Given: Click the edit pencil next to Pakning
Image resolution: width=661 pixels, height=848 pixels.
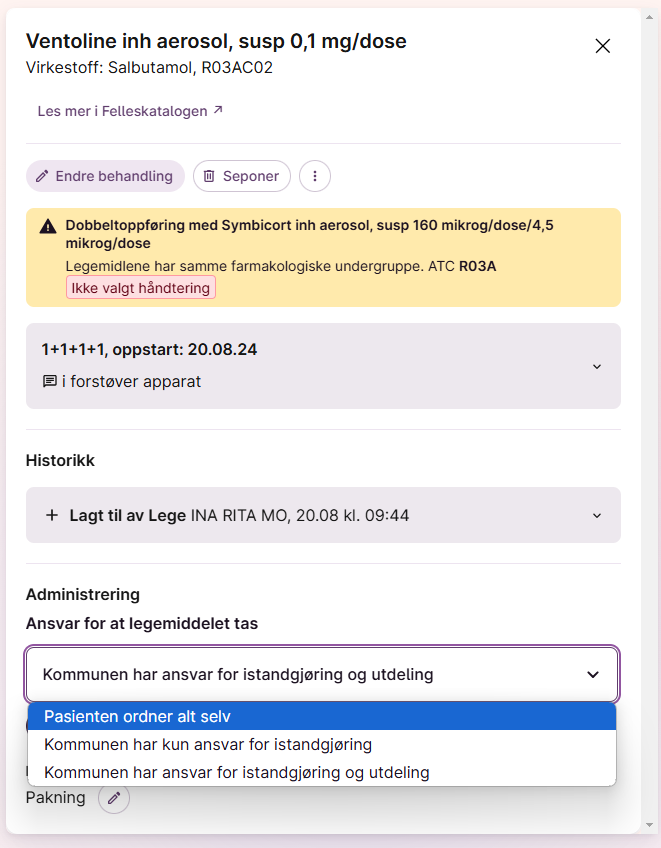Looking at the screenshot, I should 114,798.
